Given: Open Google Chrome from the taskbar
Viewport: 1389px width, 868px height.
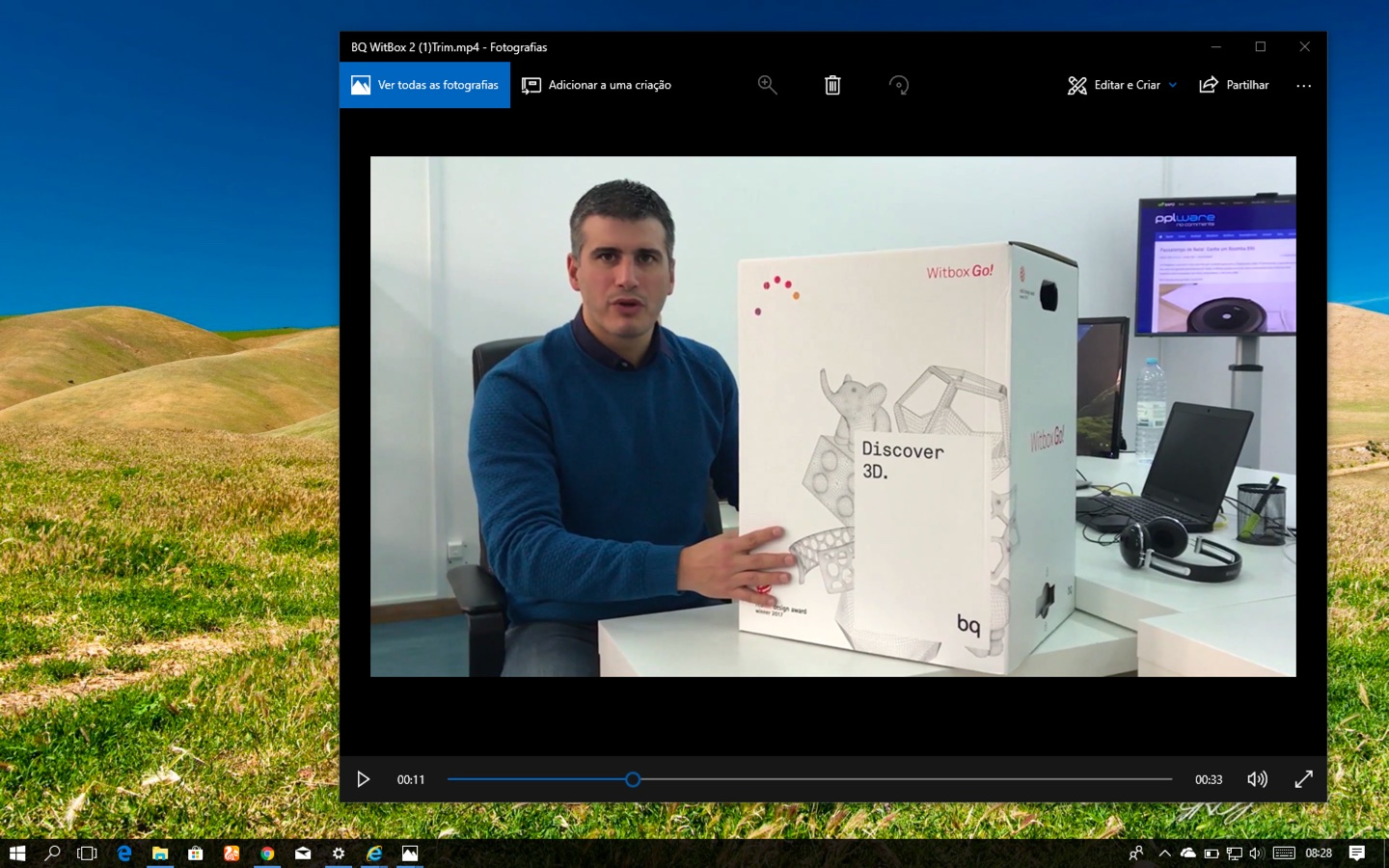Looking at the screenshot, I should [x=267, y=854].
